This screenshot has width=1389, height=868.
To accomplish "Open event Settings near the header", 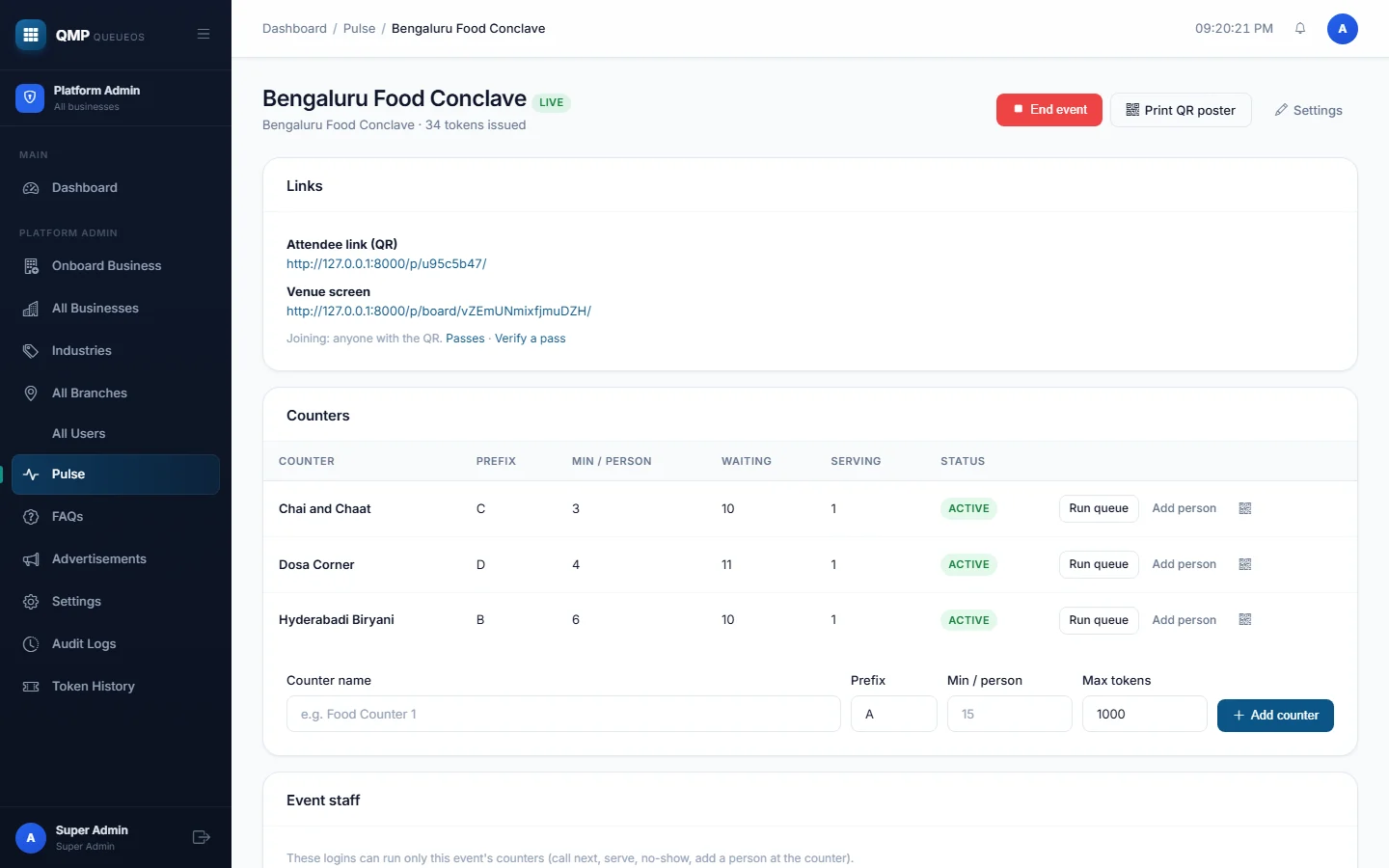I will [x=1308, y=110].
